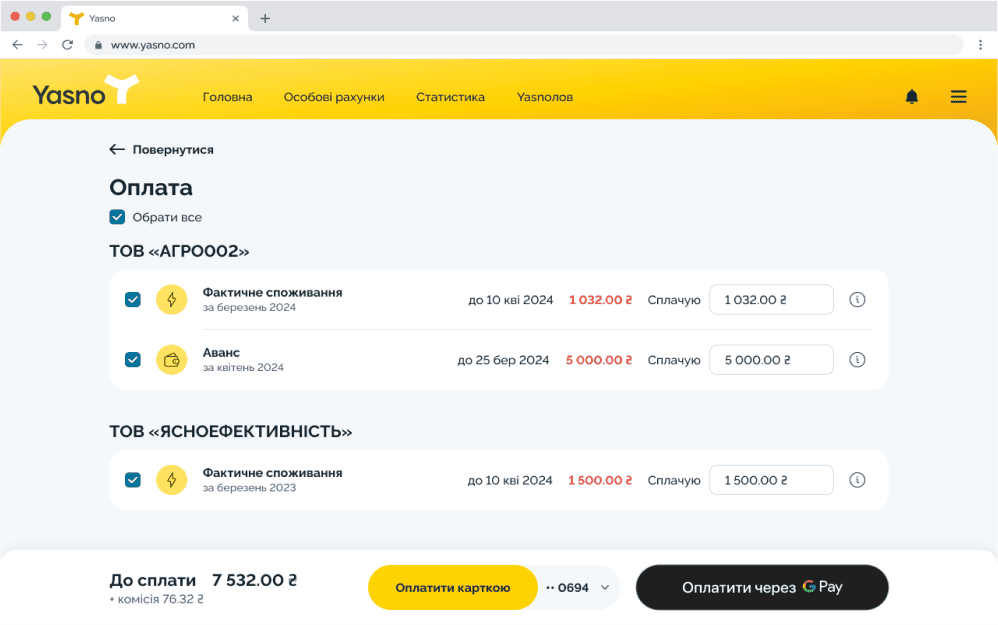Click the red amount 1 032.00 ₴
998x625 pixels.
pyautogui.click(x=600, y=300)
